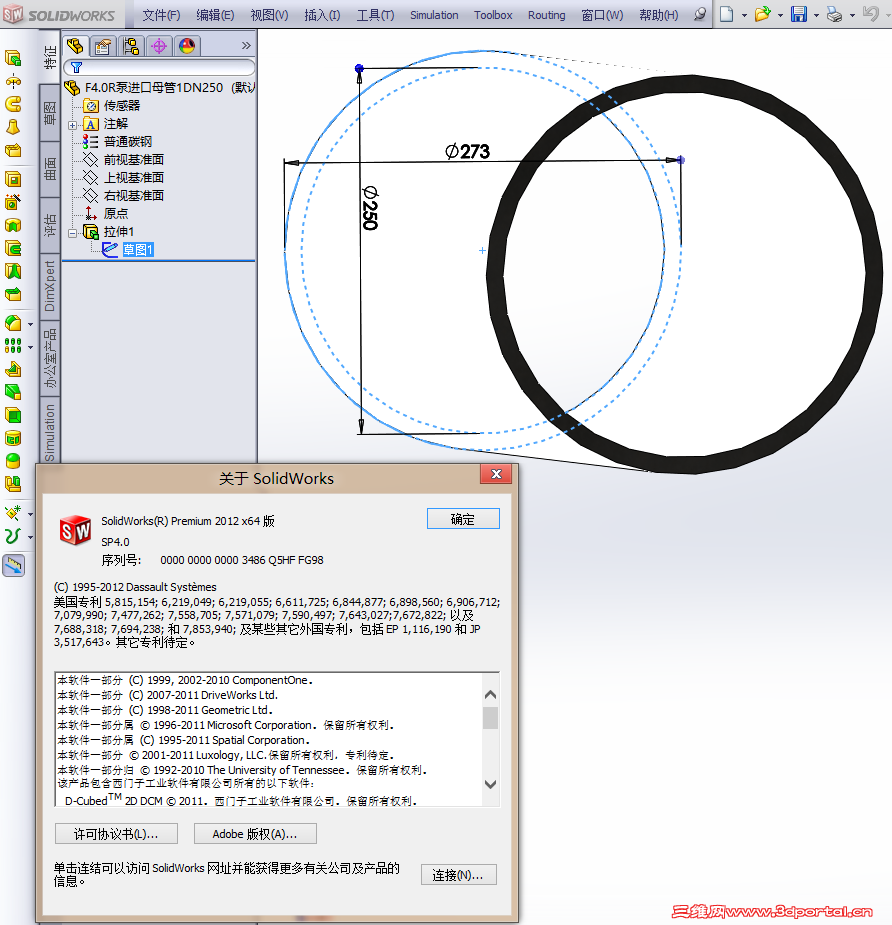This screenshot has height=925, width=892.
Task: Click the Save icon in top toolbar
Action: click(x=799, y=14)
